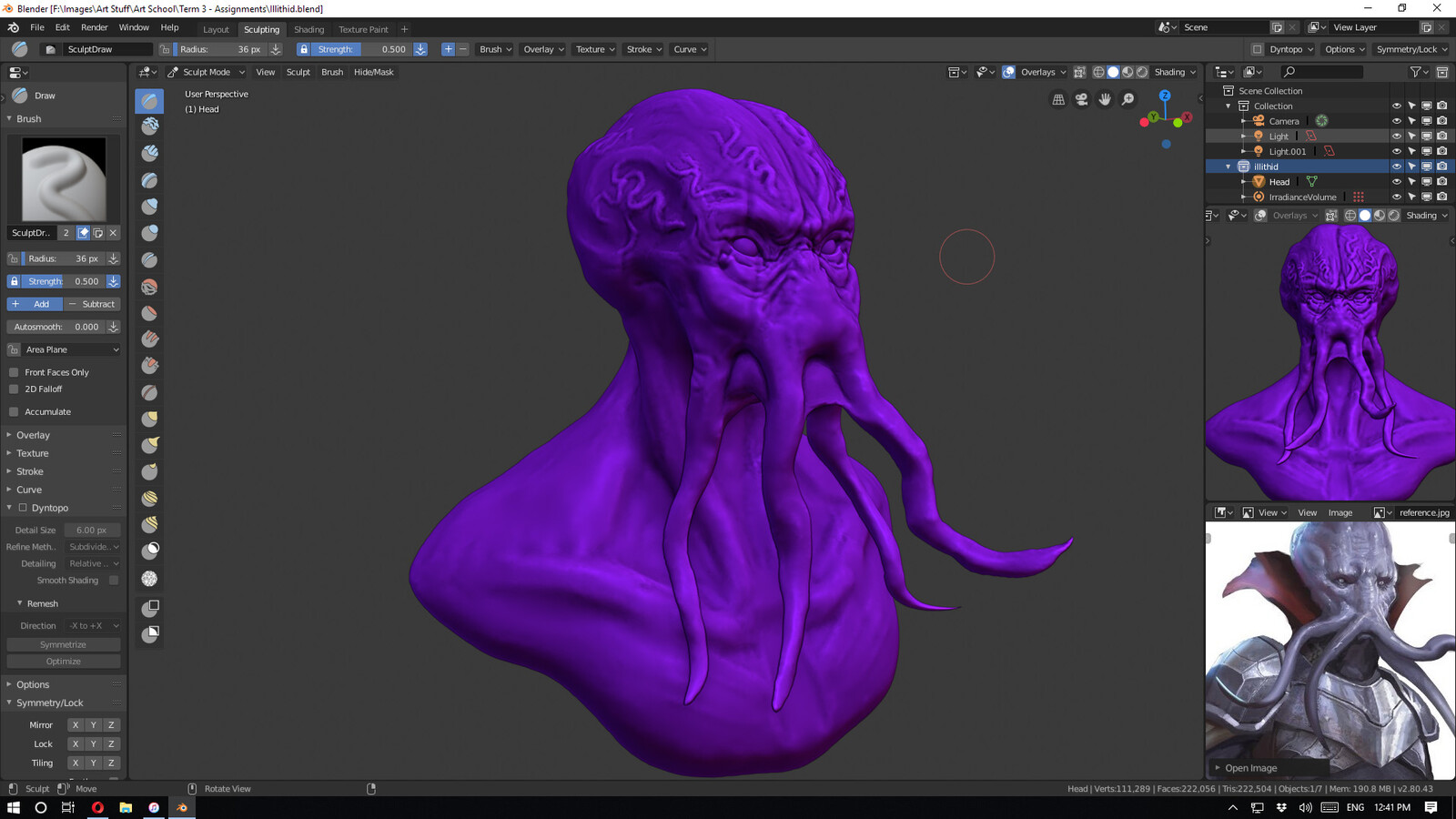Enable Accumulate checkbox

tap(14, 411)
